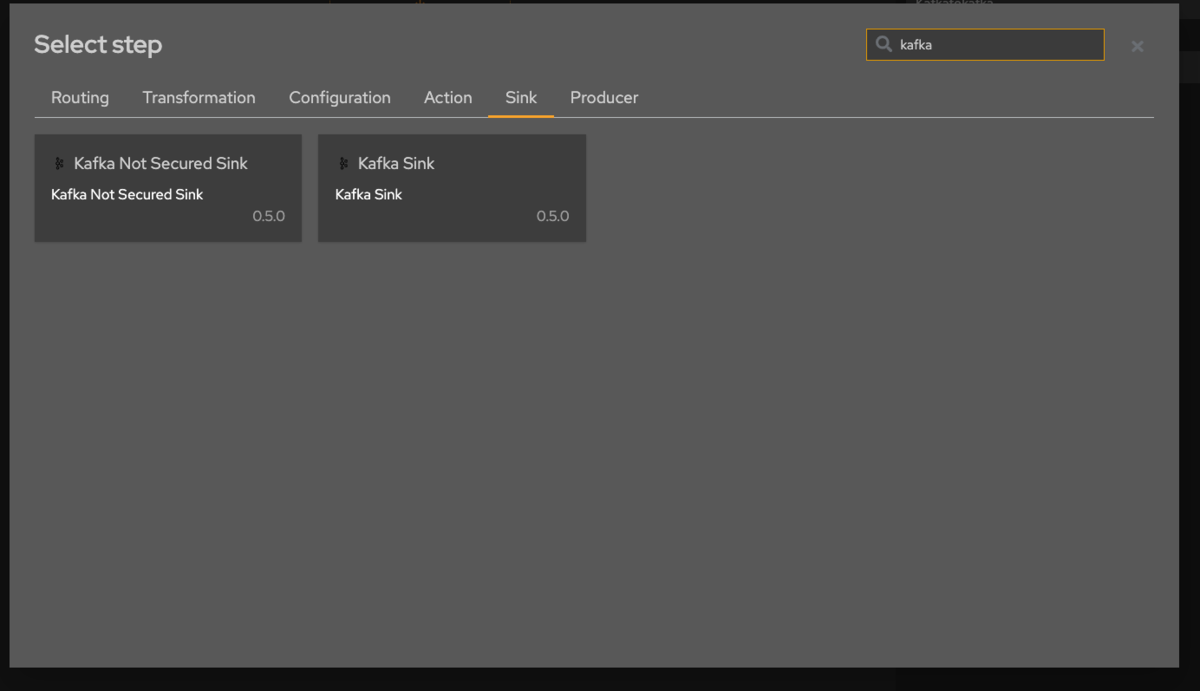Click the Kafka Sink description text
1200x691 pixels.
[x=368, y=194]
